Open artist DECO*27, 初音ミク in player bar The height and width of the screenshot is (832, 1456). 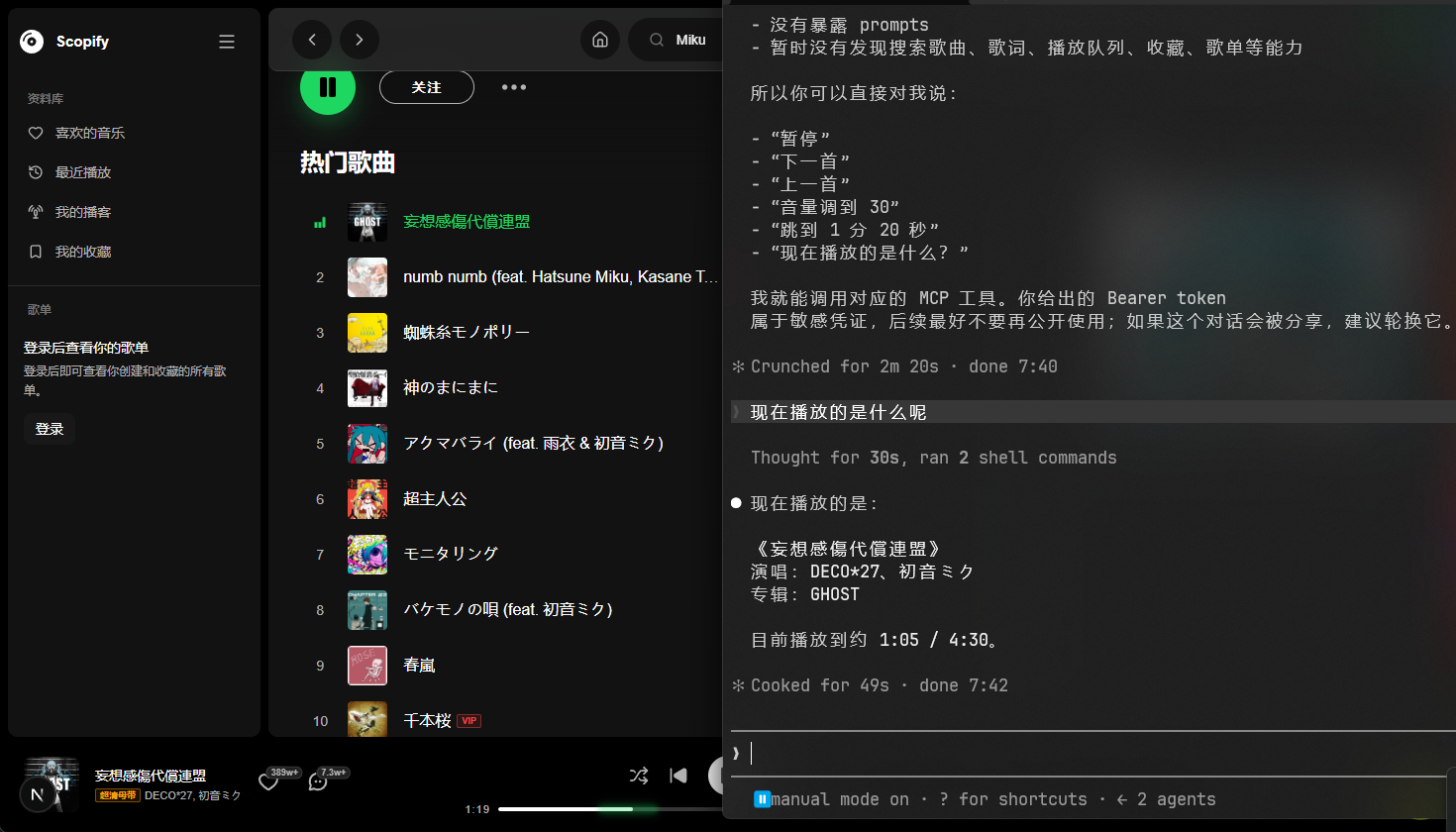193,795
